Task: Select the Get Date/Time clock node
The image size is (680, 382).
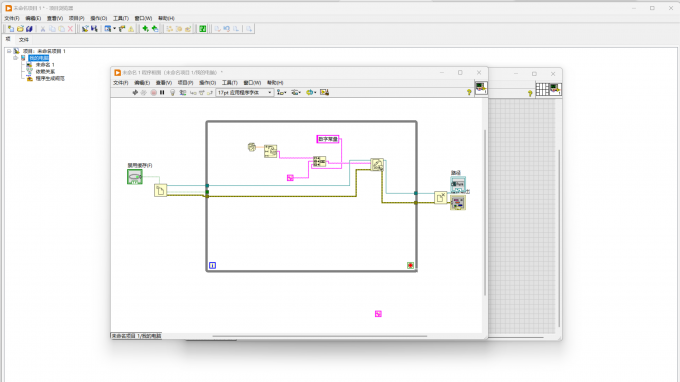Action: (252, 147)
